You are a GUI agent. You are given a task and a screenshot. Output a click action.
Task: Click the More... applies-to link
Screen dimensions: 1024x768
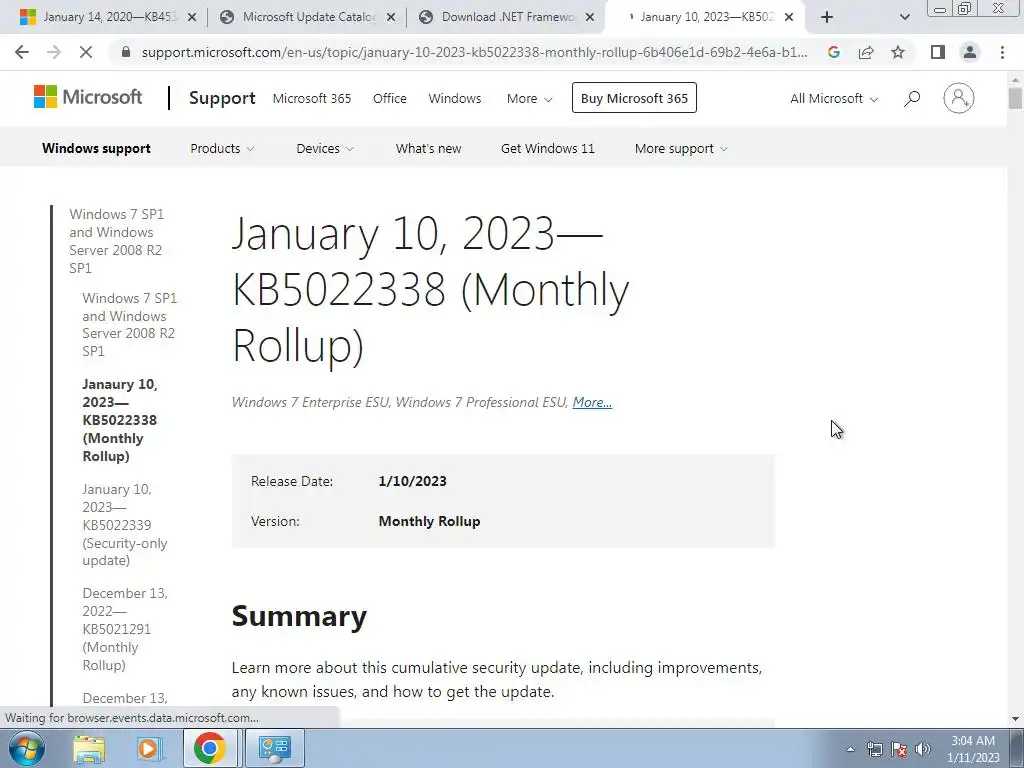pyautogui.click(x=592, y=402)
